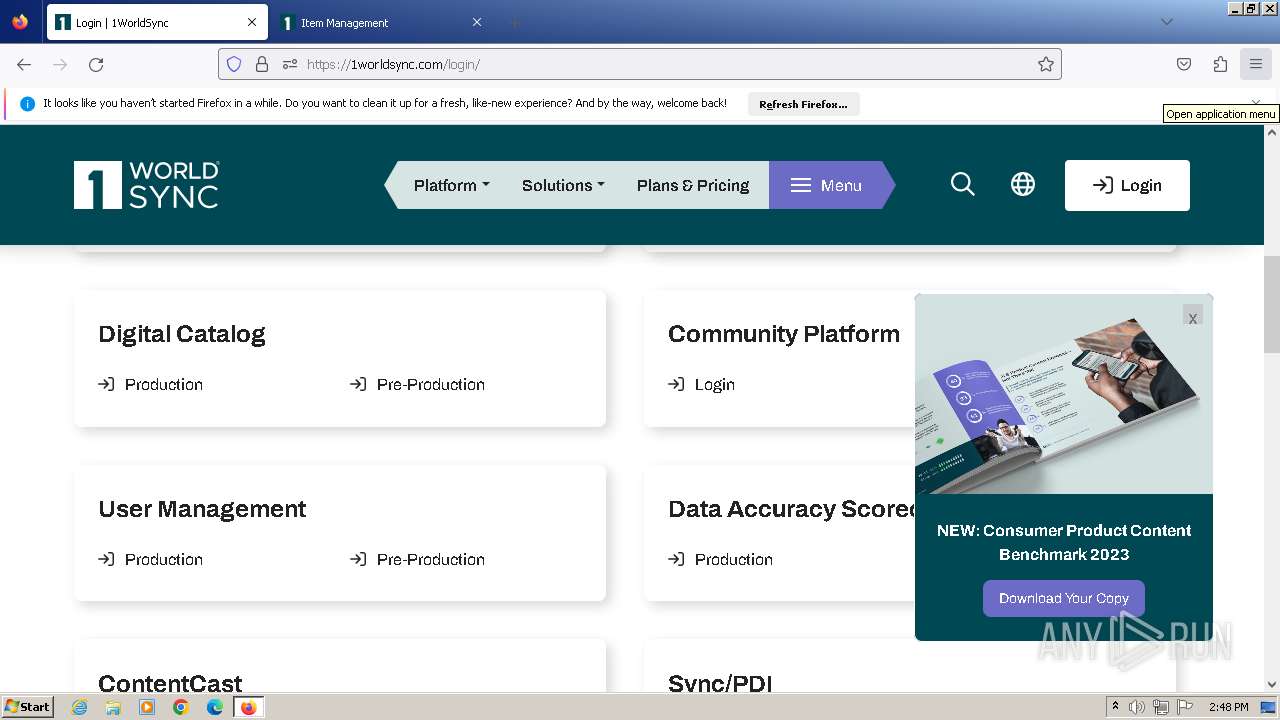Viewport: 1280px width, 720px height.
Task: Expand the Solutions dropdown
Action: point(563,185)
